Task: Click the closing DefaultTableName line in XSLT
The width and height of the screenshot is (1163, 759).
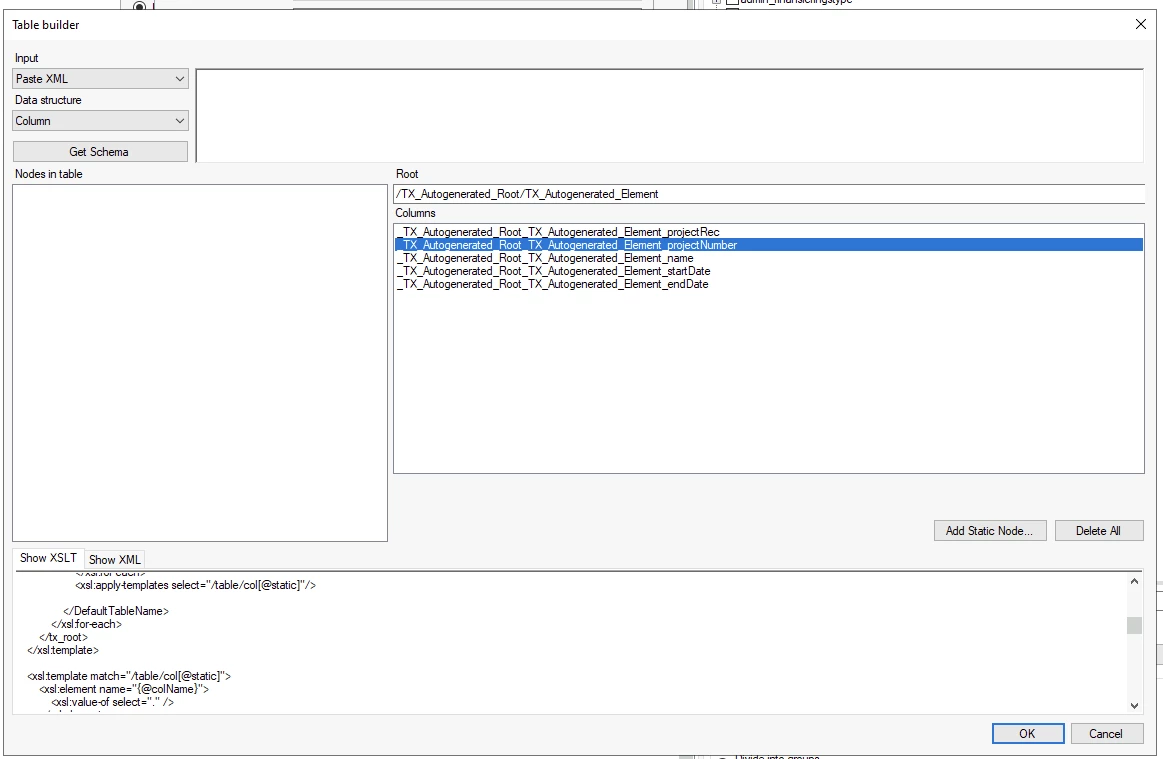Action: coord(116,611)
